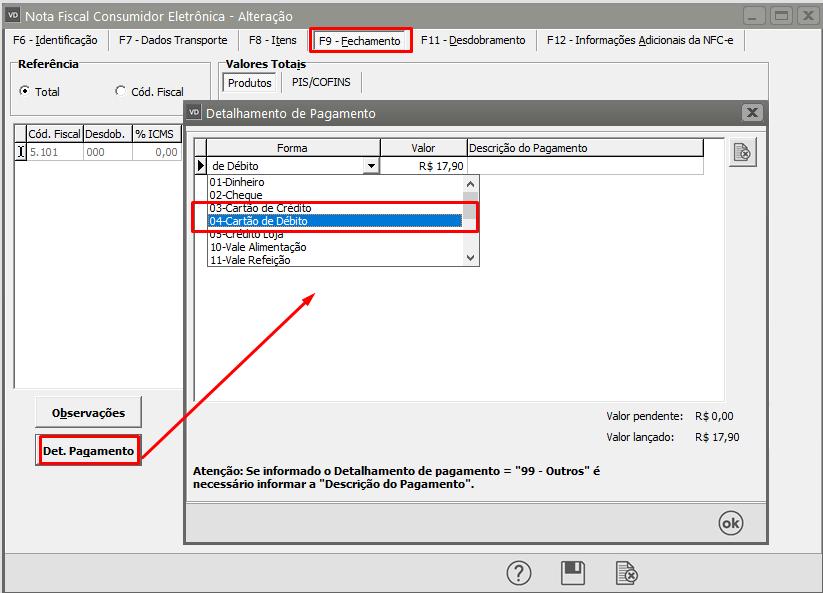Click the delete payment row icon

[x=742, y=153]
